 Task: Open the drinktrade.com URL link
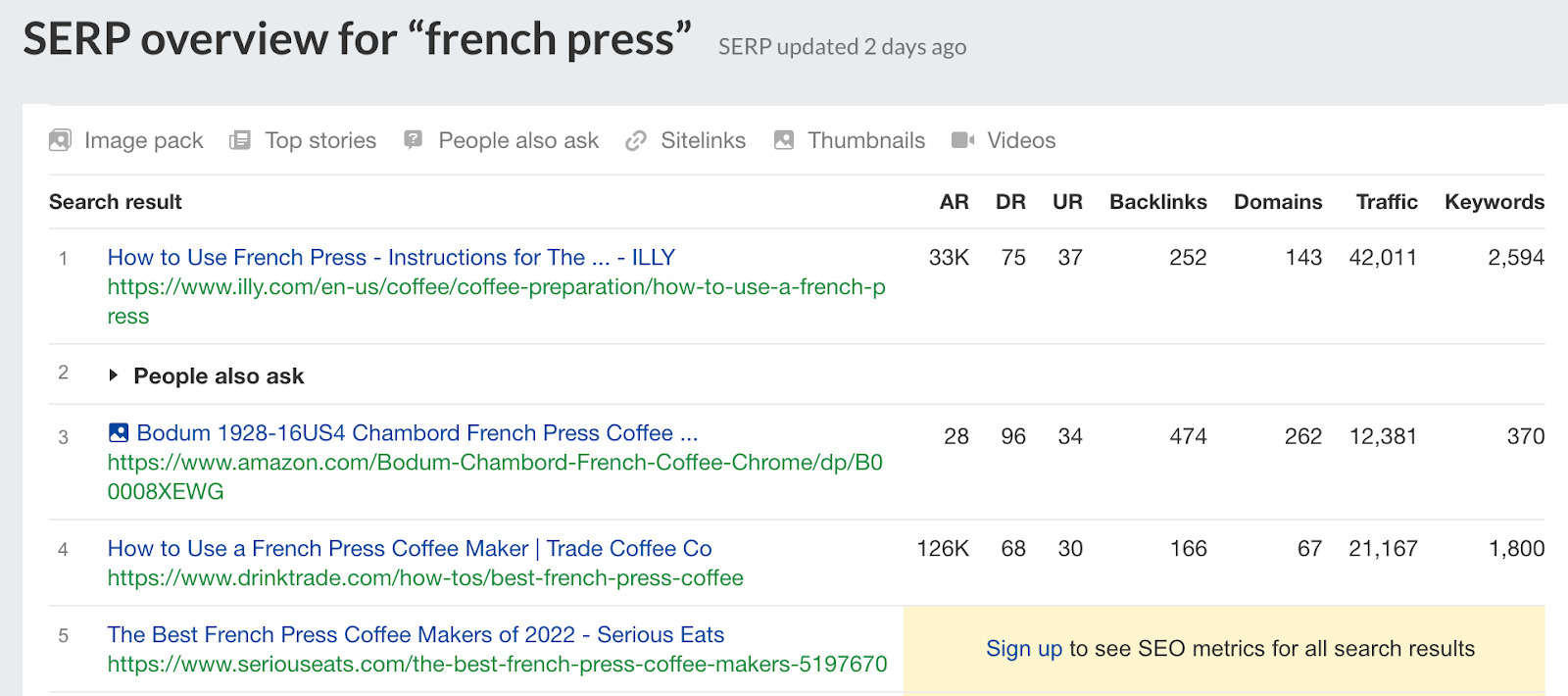[x=425, y=577]
